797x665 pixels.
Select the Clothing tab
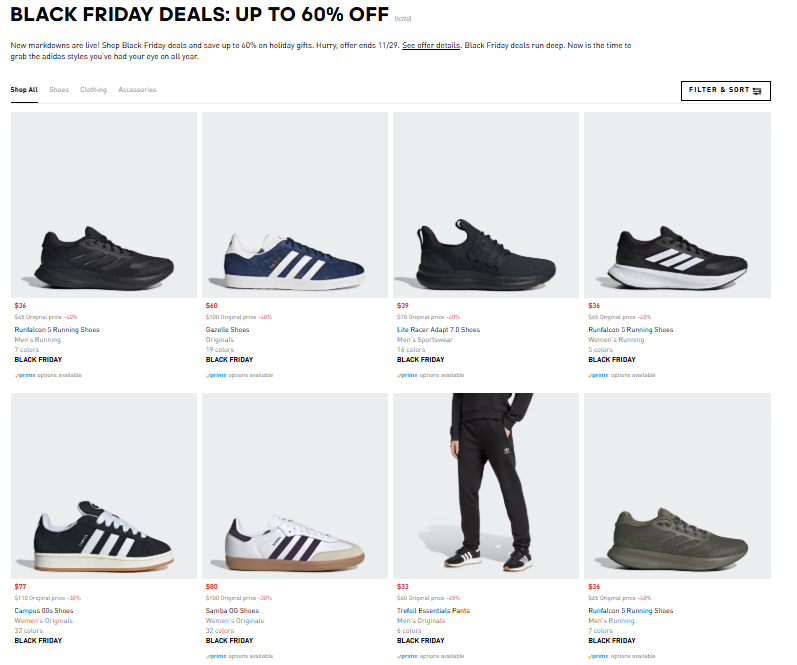click(93, 90)
